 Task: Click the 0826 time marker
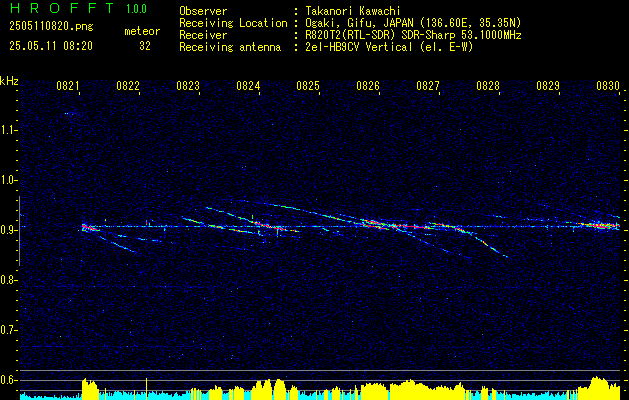coord(368,86)
